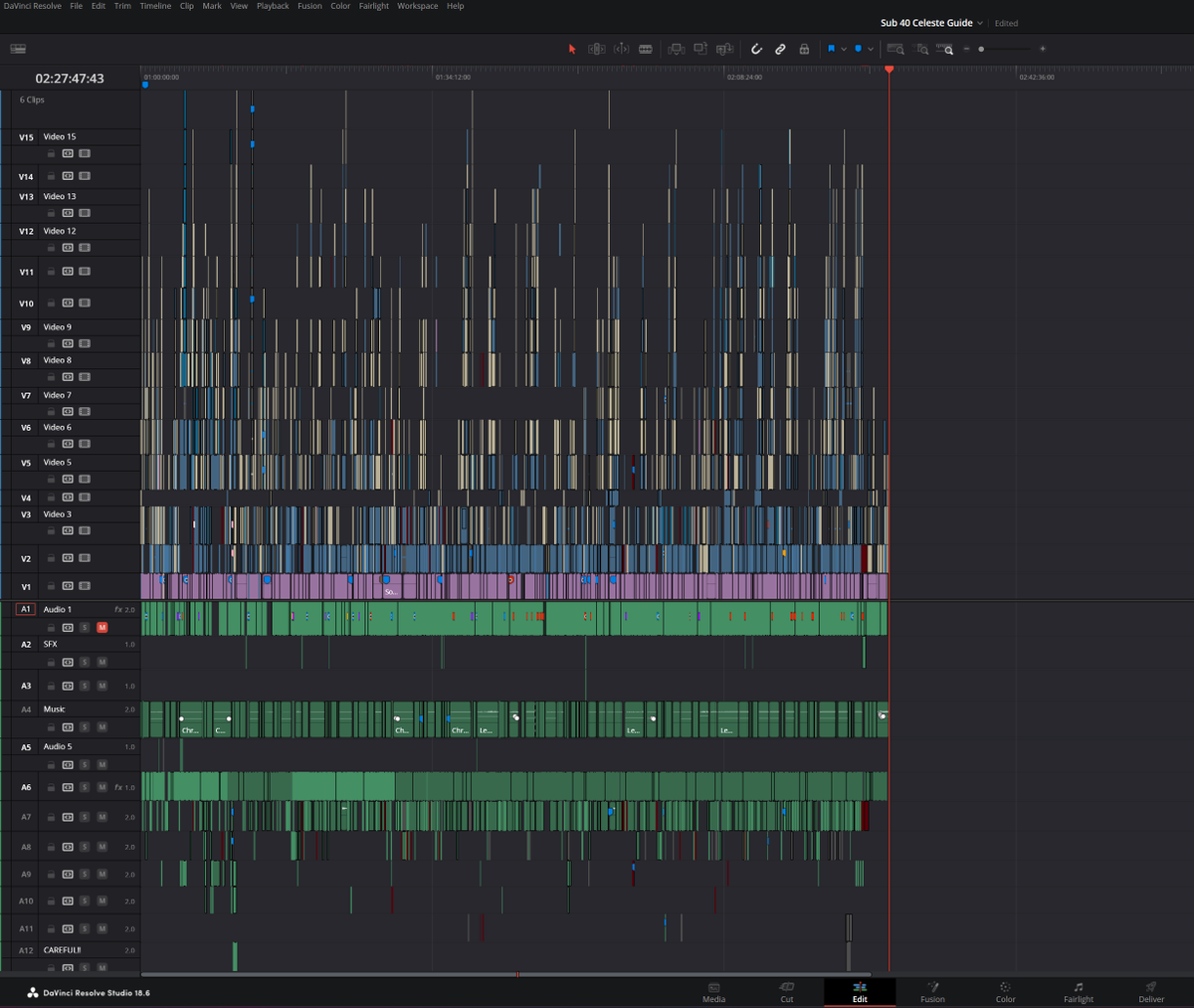Click the 02:27:47:43 timecode field
1194x1008 pixels.
coord(70,79)
